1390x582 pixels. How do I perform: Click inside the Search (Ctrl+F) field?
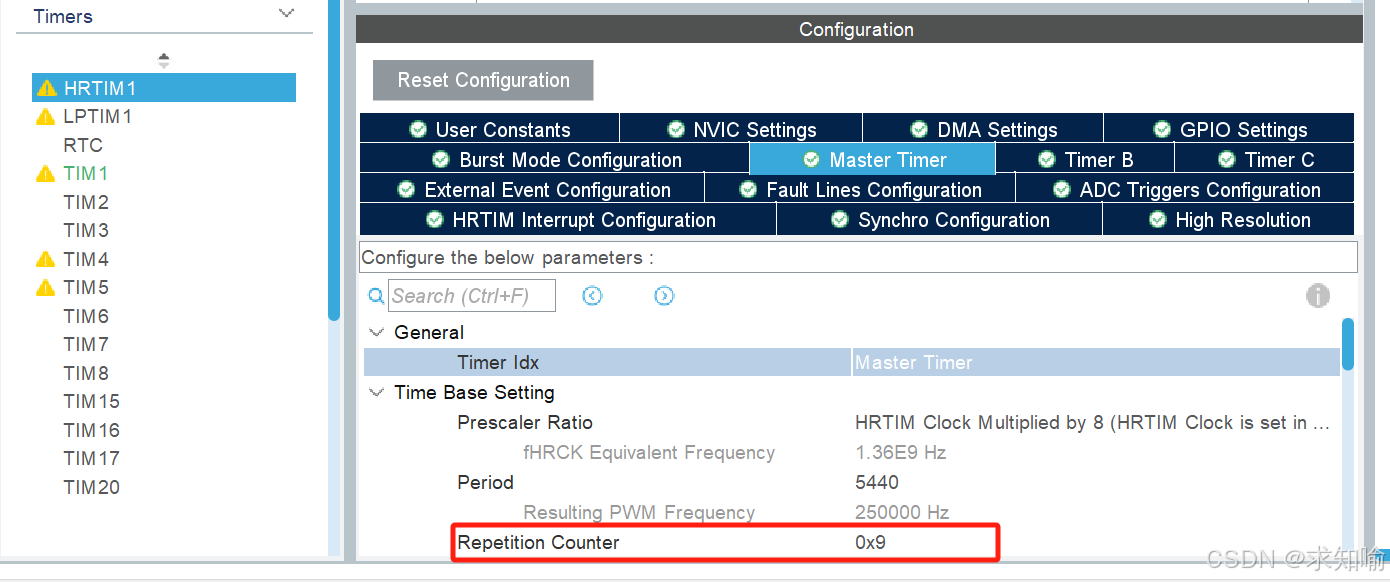pos(472,295)
